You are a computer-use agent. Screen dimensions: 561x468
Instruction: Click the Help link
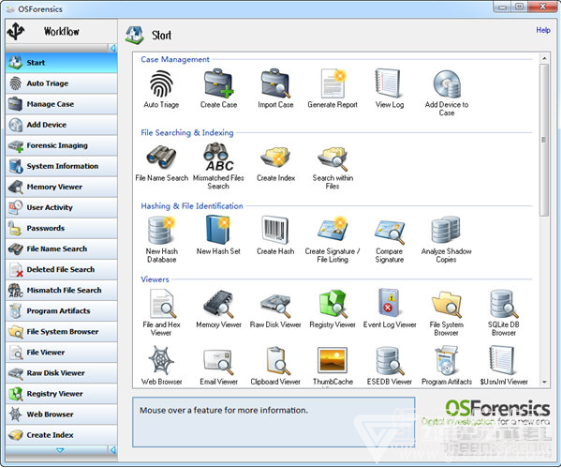click(x=543, y=30)
